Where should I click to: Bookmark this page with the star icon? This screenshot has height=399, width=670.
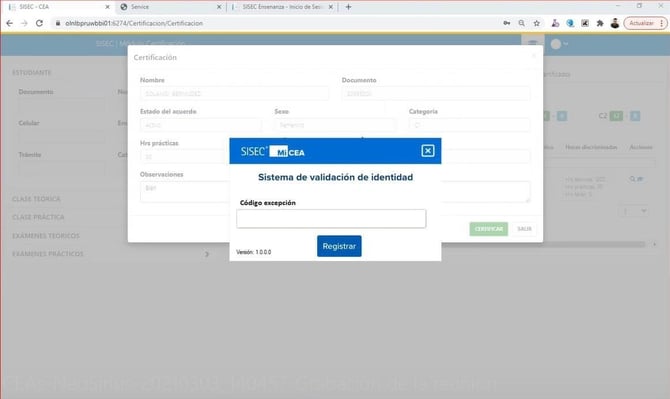click(x=537, y=23)
